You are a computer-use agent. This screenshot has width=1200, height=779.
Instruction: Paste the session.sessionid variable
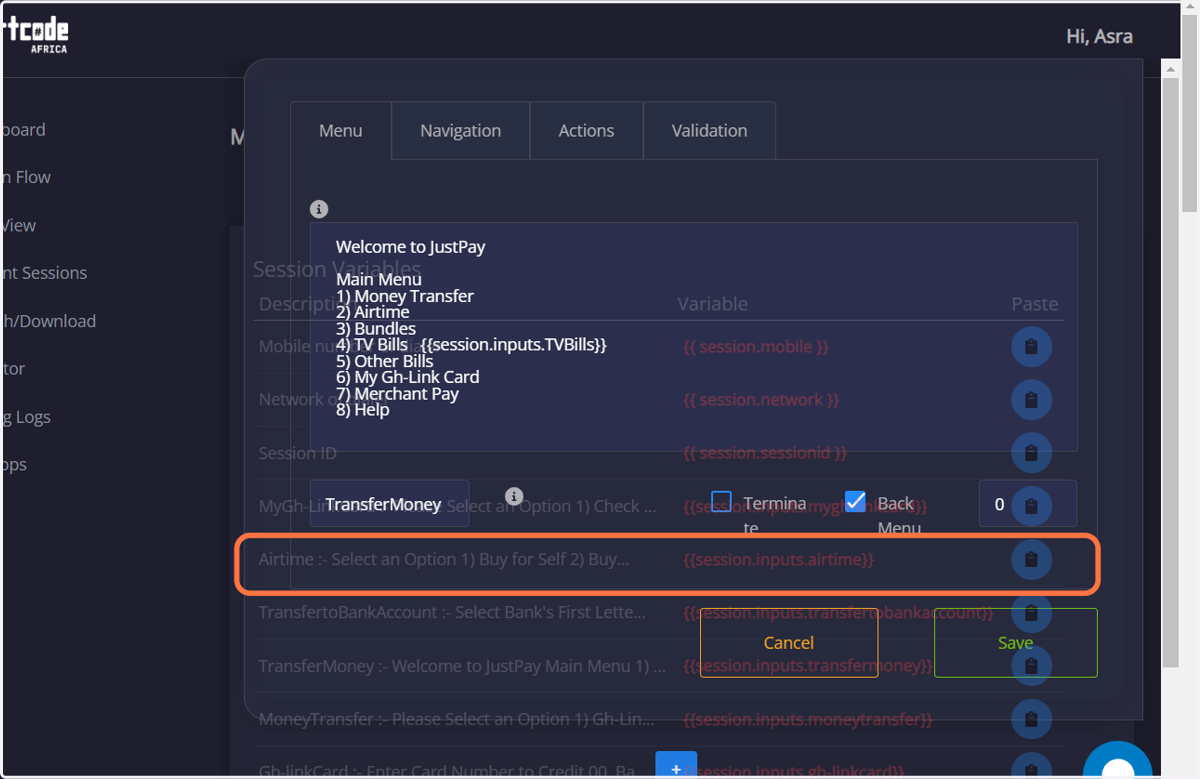[1031, 453]
